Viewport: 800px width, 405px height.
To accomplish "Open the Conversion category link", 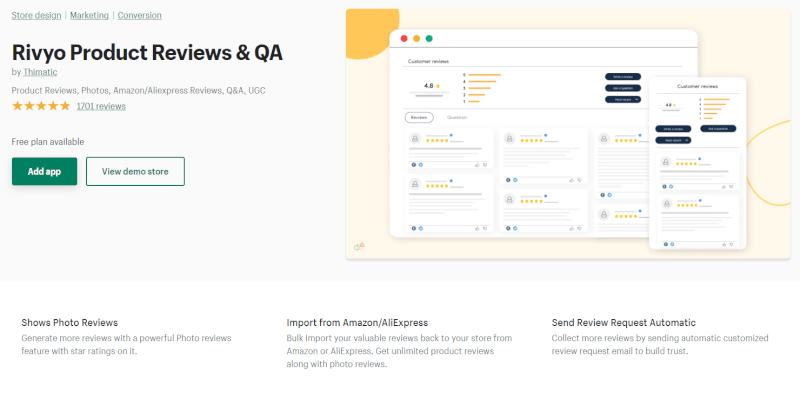I will (x=139, y=15).
